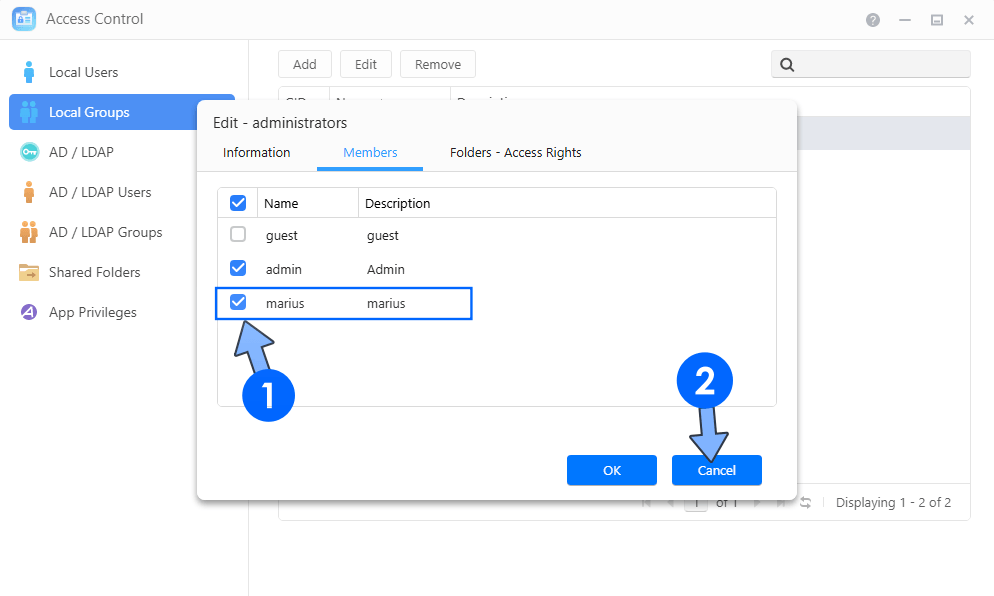The height and width of the screenshot is (596, 994).
Task: Enable the guest user checkbox
Action: 238,235
